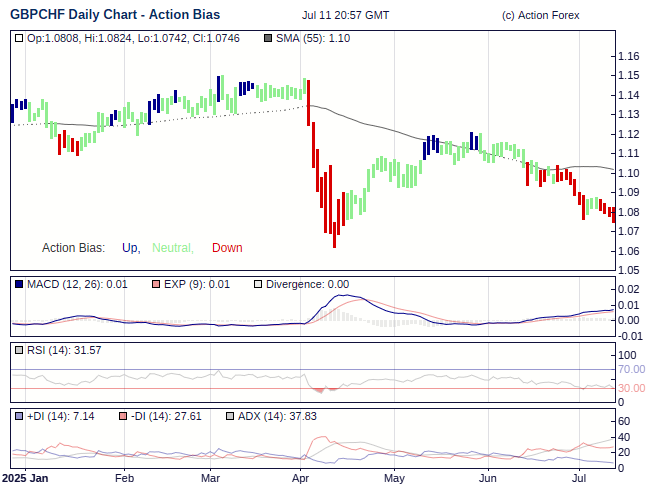Click the '(c) Action Forex' copyright text
Screen dimensions: 650x489
[x=540, y=15]
